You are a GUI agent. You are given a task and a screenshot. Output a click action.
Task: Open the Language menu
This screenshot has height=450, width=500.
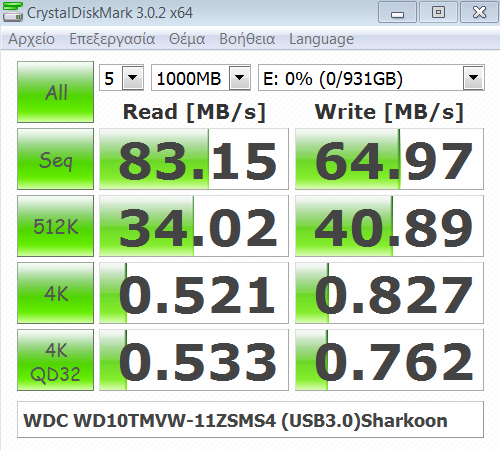point(321,39)
